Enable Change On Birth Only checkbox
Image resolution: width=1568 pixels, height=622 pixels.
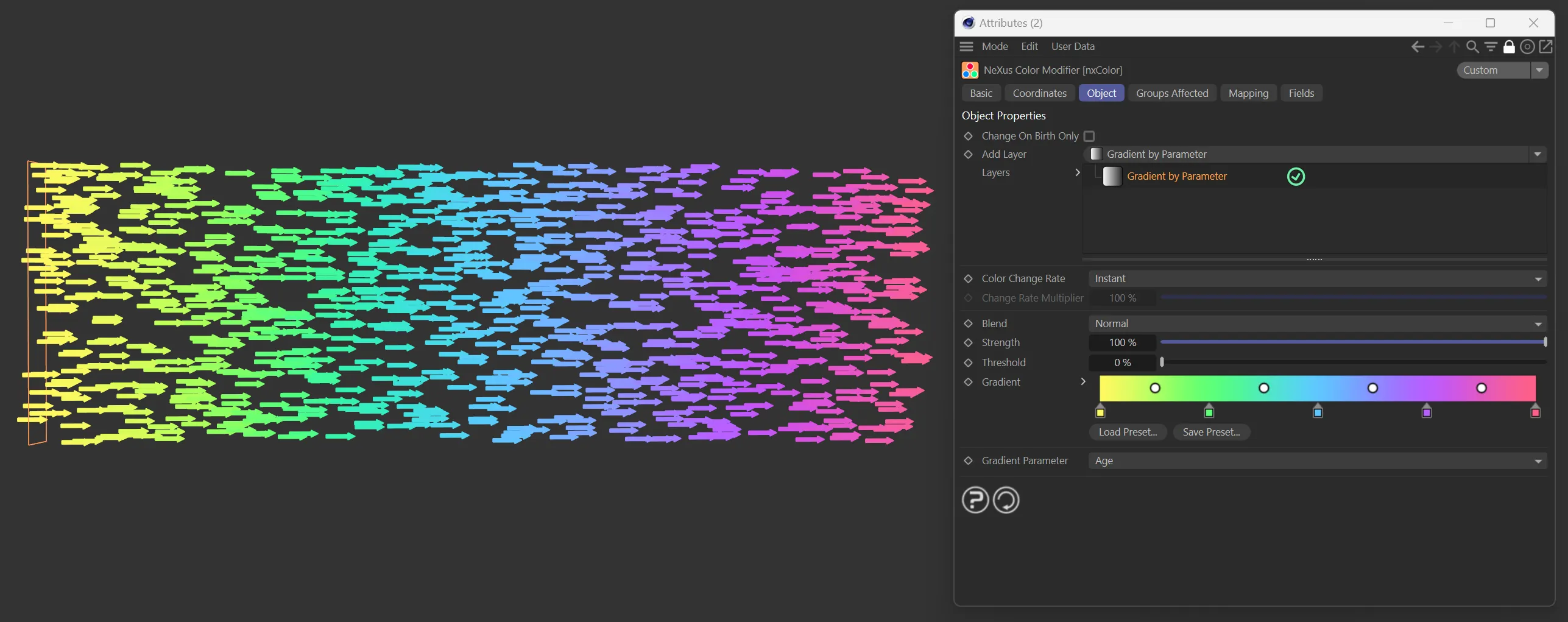coord(1089,136)
